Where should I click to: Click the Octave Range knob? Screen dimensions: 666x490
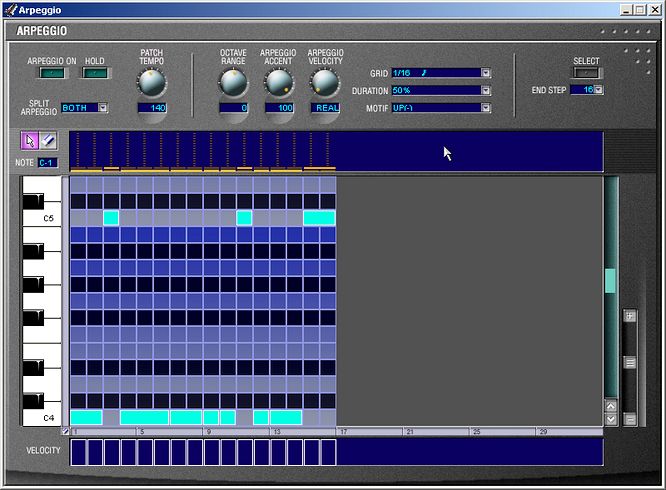[x=233, y=82]
